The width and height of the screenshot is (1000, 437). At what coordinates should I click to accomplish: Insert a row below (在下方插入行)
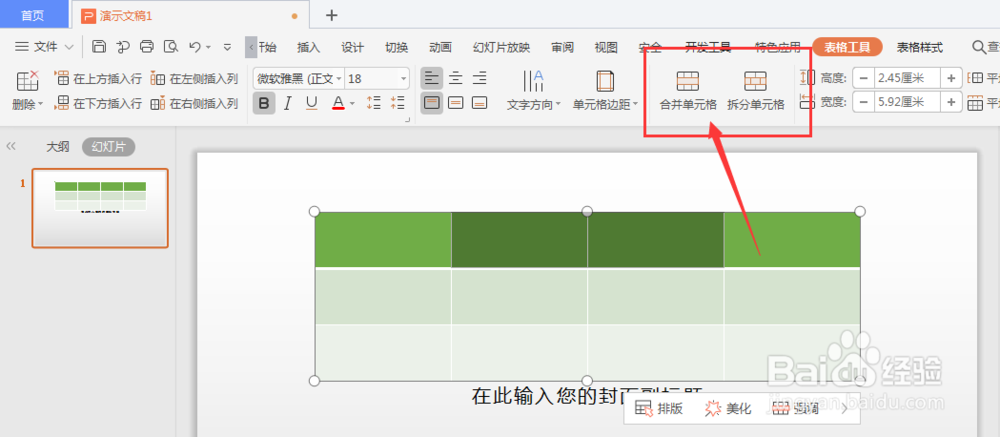click(98, 103)
